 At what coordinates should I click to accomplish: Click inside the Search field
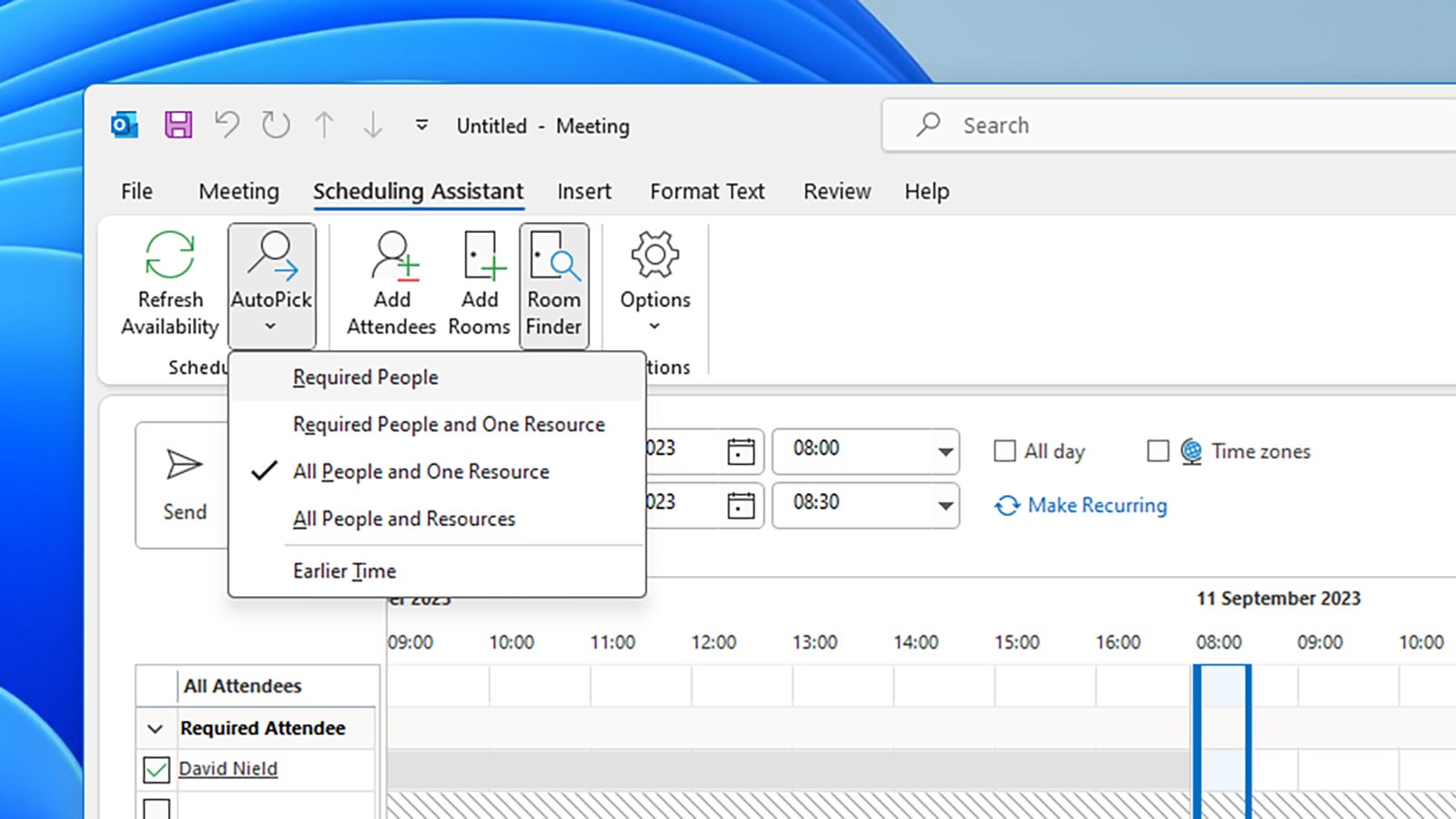(x=1092, y=125)
